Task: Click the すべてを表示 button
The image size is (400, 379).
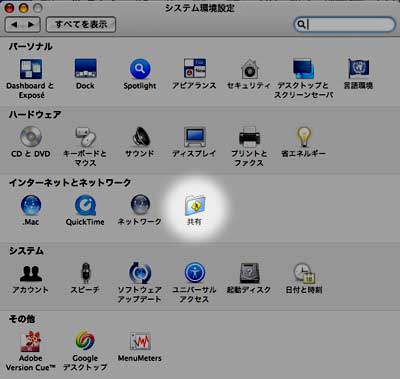Action: click(81, 24)
